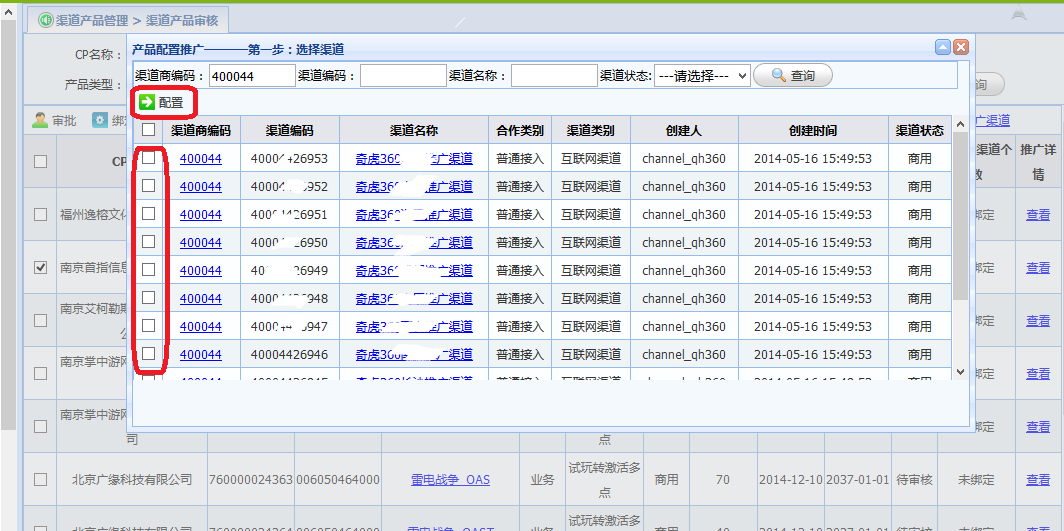Screen dimensions: 1064x531
Task: Click the dialog table scrollbar down arrow
Action: click(x=960, y=372)
